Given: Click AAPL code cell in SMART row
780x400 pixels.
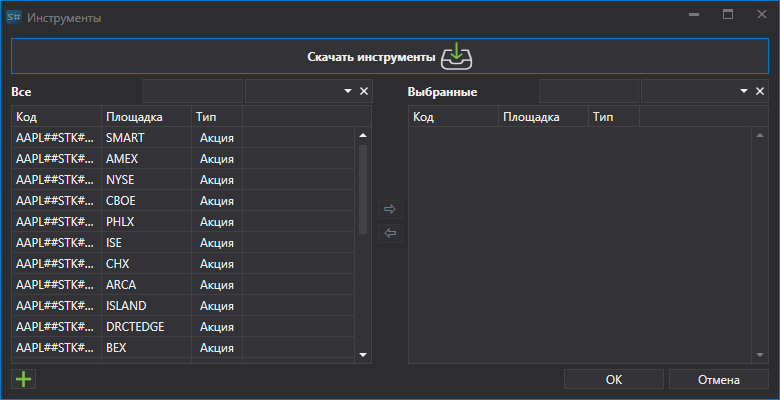Looking at the screenshot, I should (x=57, y=138).
